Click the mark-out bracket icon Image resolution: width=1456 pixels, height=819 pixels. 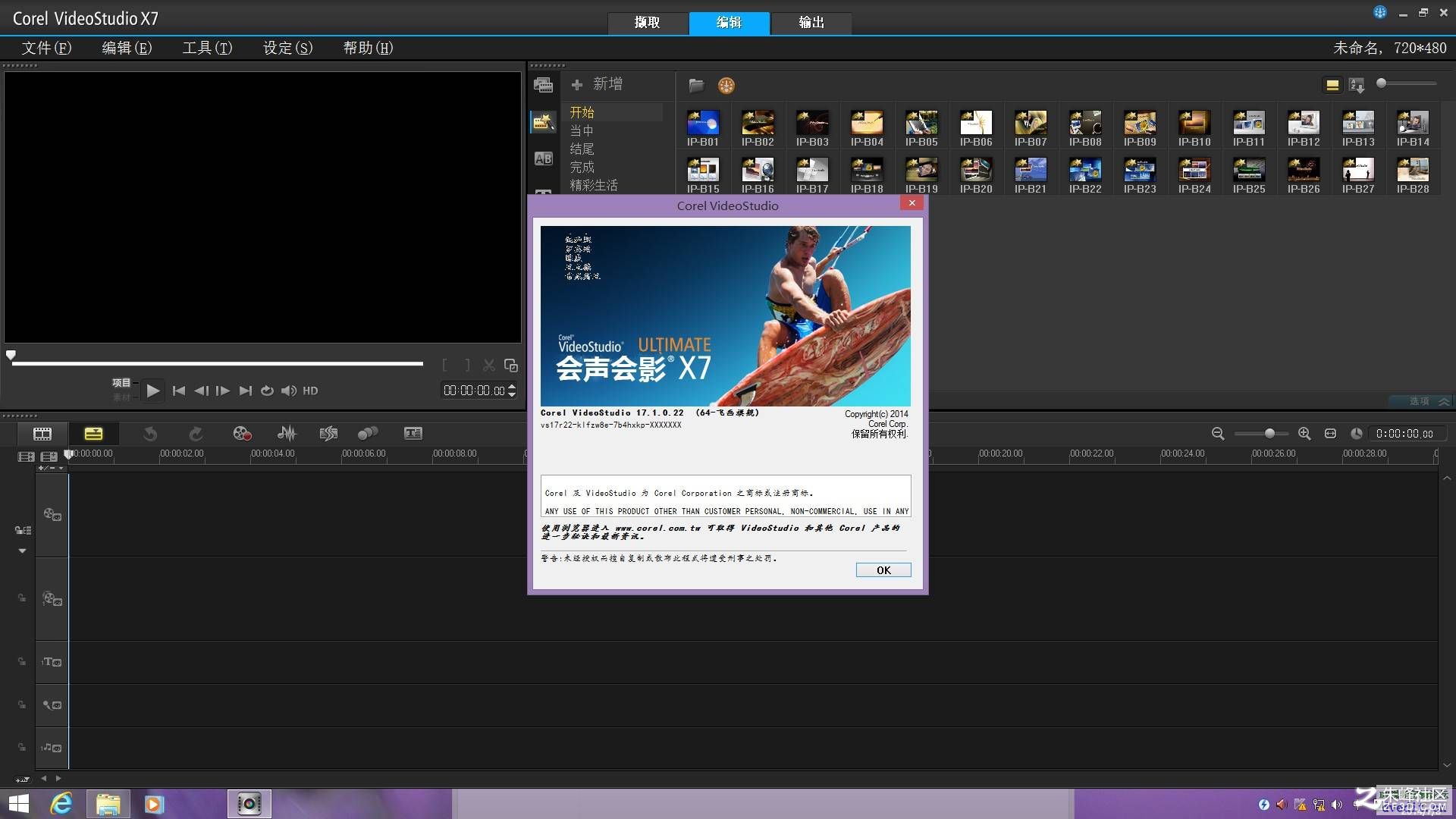[467, 366]
